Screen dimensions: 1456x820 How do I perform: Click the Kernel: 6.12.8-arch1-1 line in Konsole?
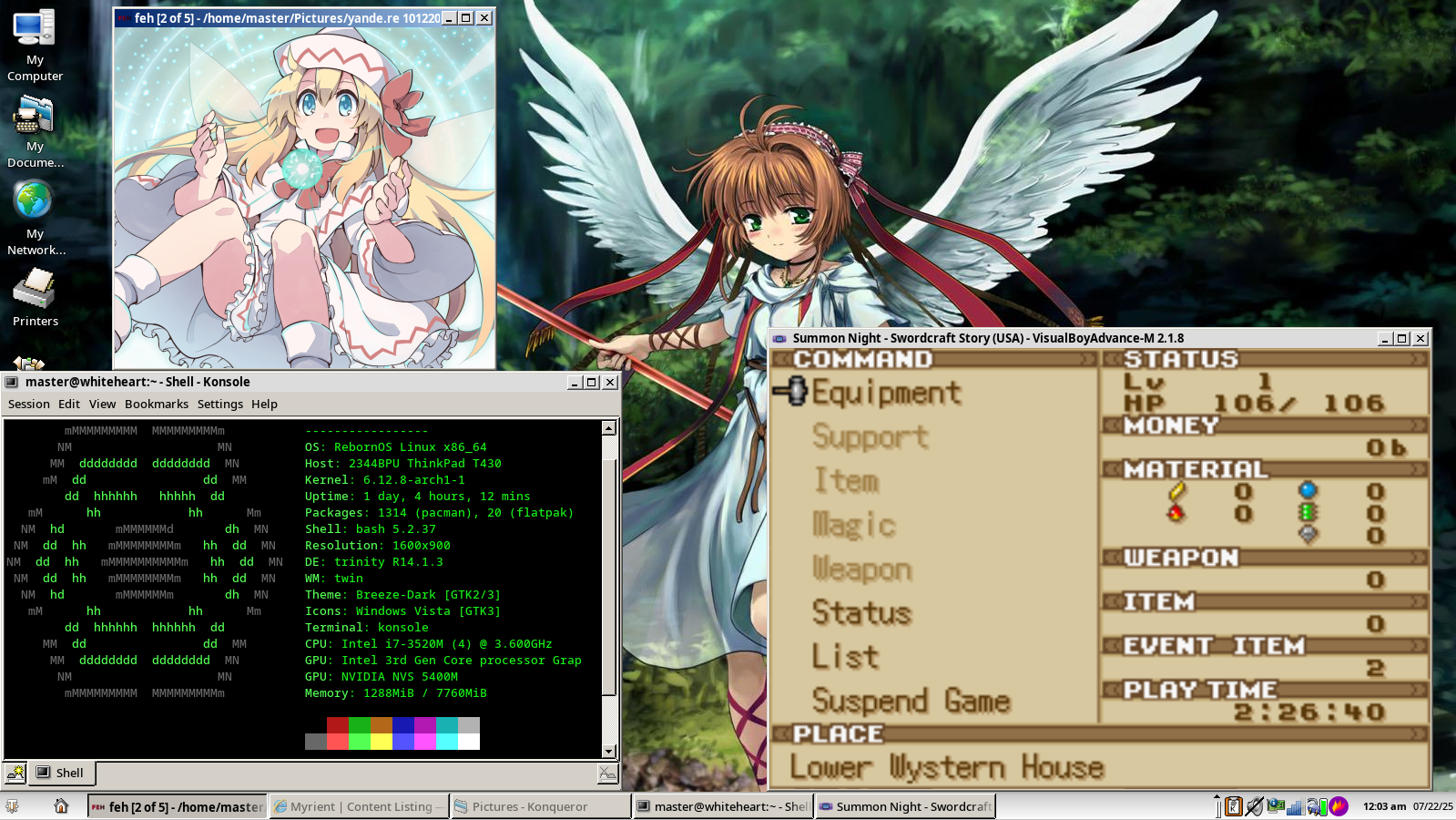(x=385, y=480)
